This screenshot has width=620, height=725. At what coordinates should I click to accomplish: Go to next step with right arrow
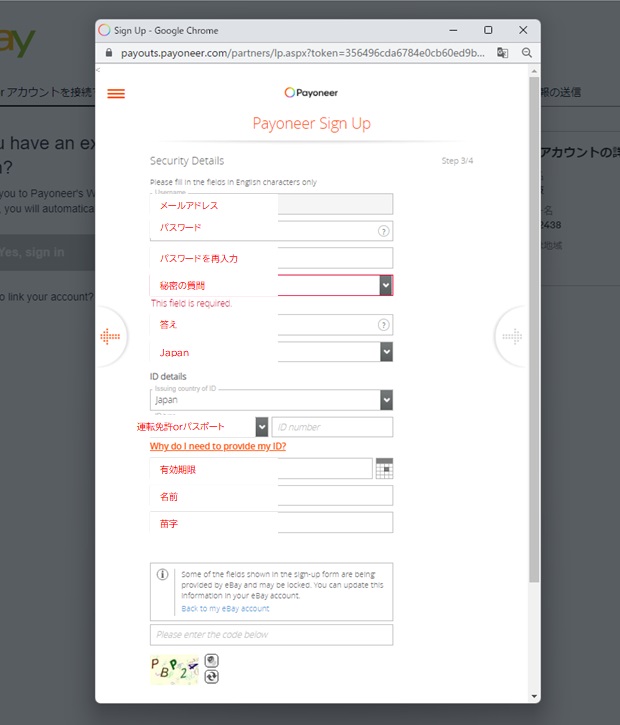(512, 337)
